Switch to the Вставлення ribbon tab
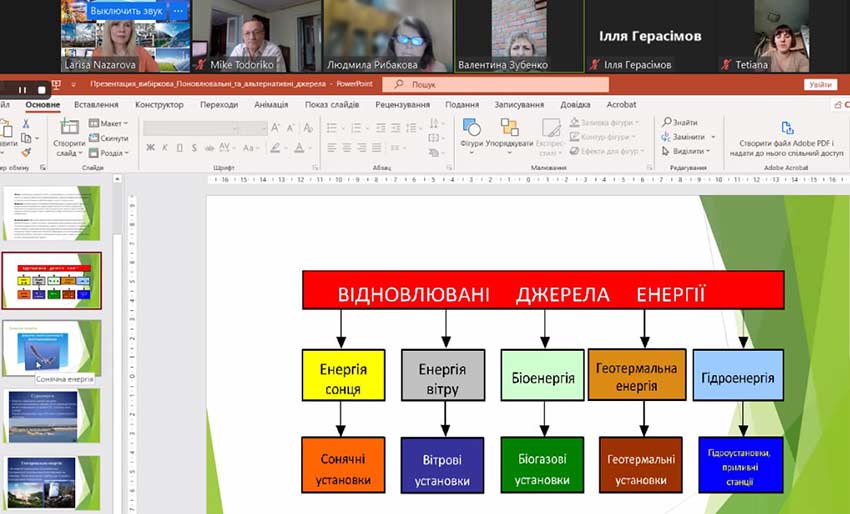 tap(96, 104)
